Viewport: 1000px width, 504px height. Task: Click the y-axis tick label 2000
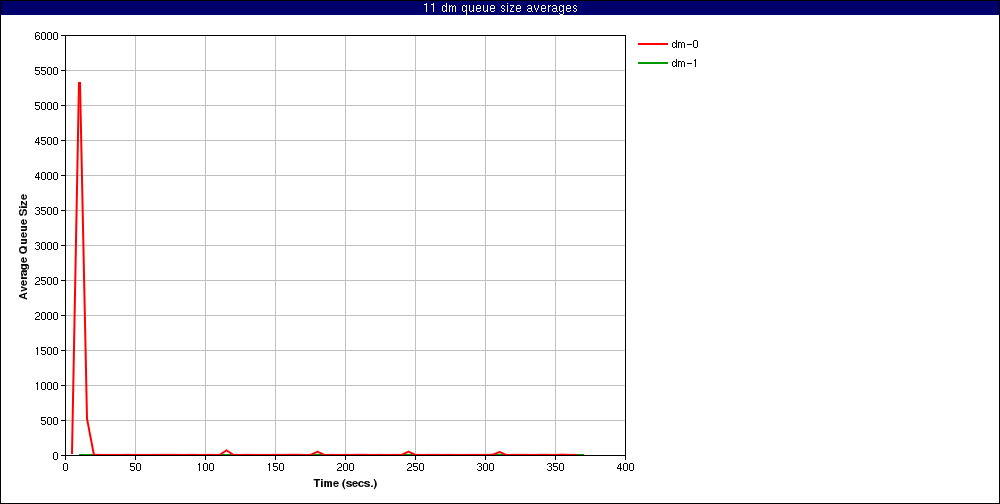[x=48, y=316]
